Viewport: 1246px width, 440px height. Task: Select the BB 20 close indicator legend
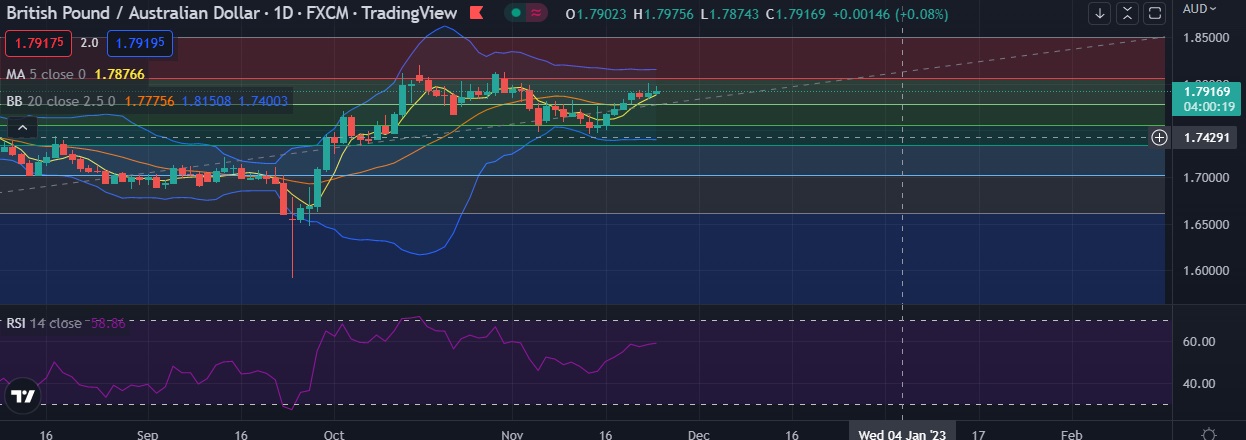pos(61,101)
